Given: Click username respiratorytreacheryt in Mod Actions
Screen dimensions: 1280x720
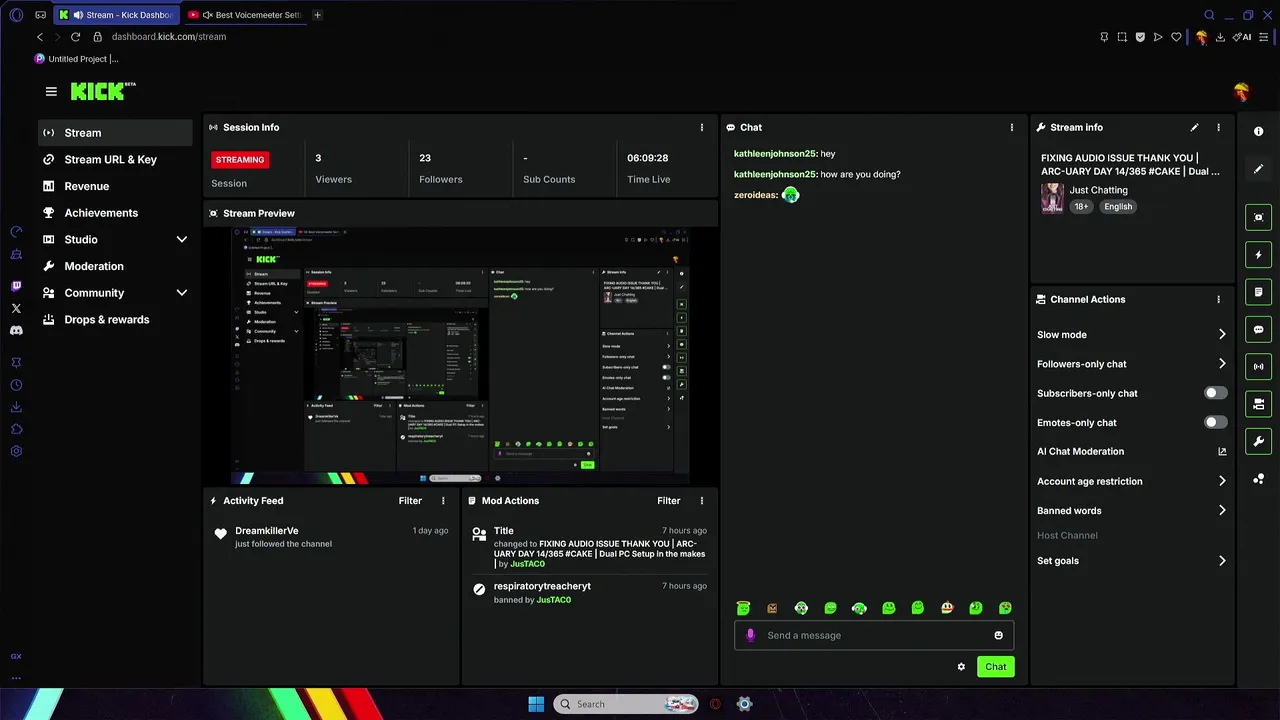Looking at the screenshot, I should tap(542, 586).
